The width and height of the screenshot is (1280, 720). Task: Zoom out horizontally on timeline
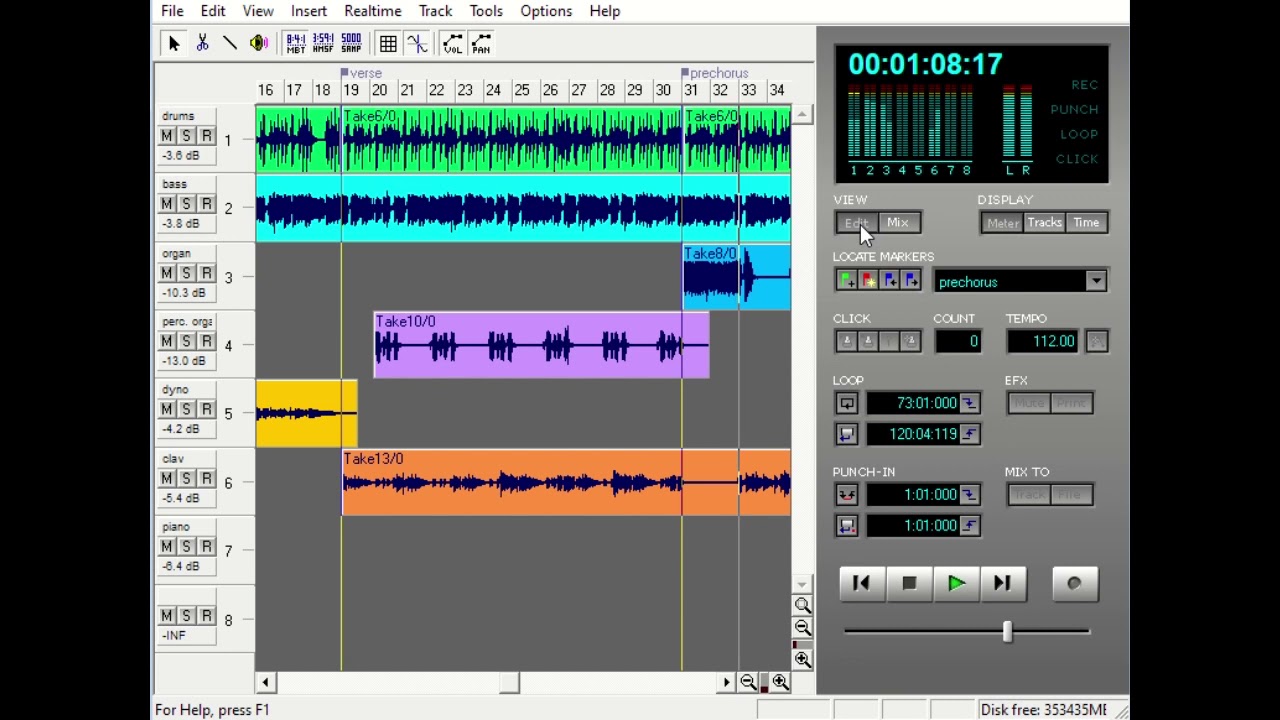tap(748, 682)
